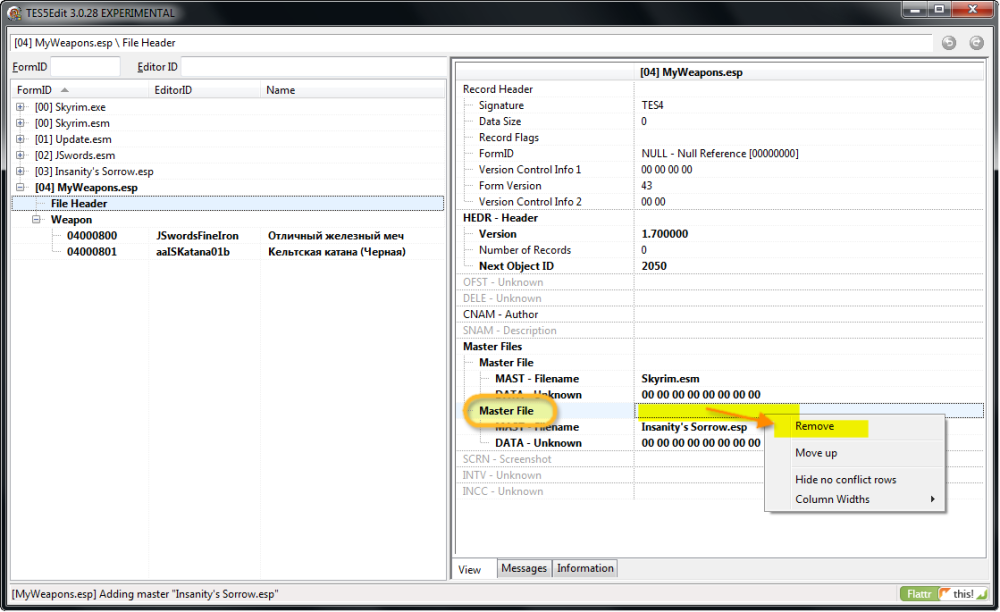1000x612 pixels.
Task: Select the [01] Update.esm file entry
Action: [73, 139]
